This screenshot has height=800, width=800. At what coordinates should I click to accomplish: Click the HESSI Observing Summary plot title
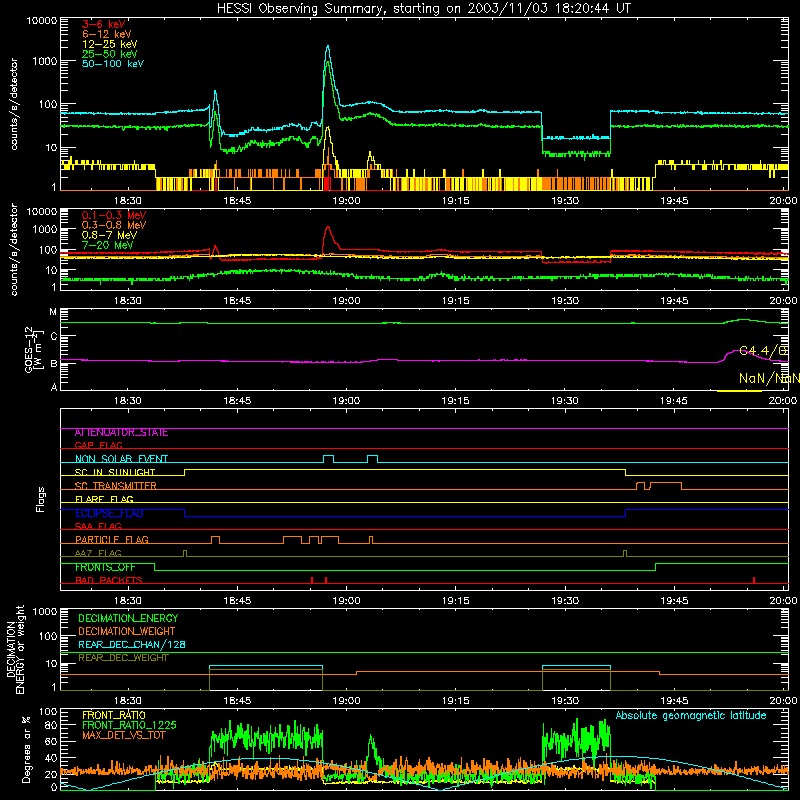[x=424, y=8]
